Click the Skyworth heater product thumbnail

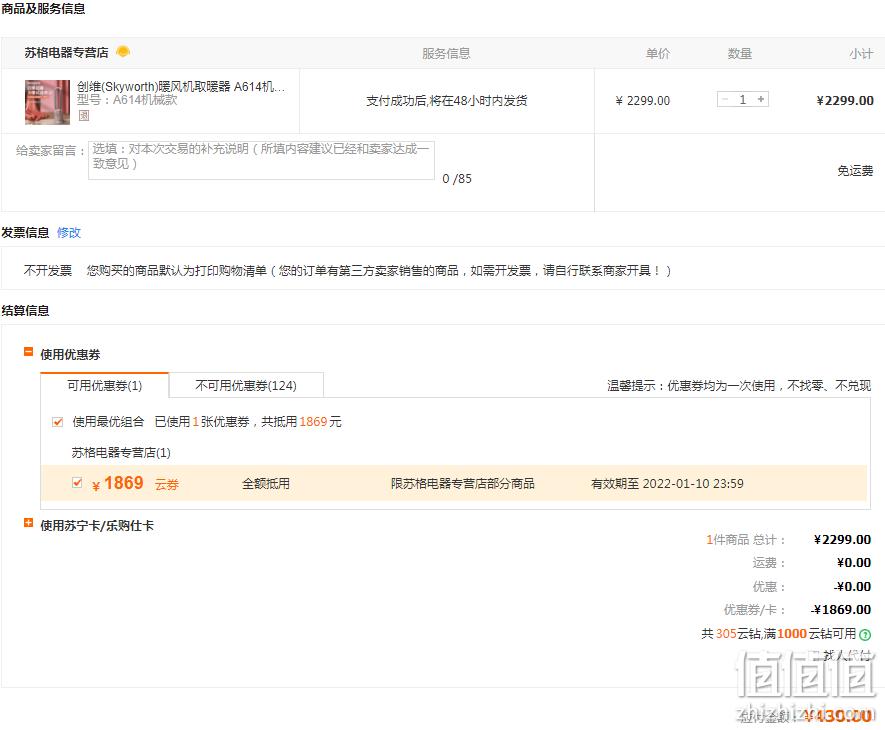(47, 102)
